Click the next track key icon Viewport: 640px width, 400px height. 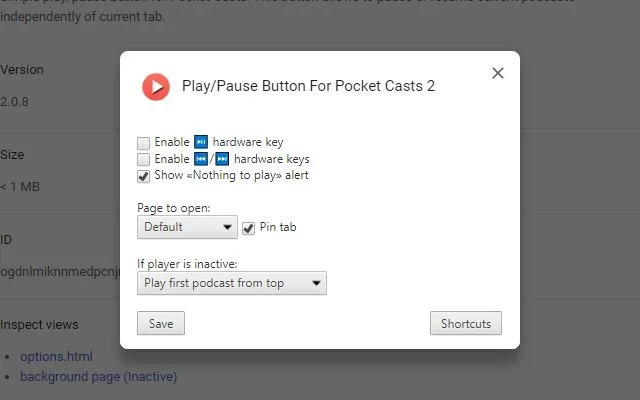[222, 159]
